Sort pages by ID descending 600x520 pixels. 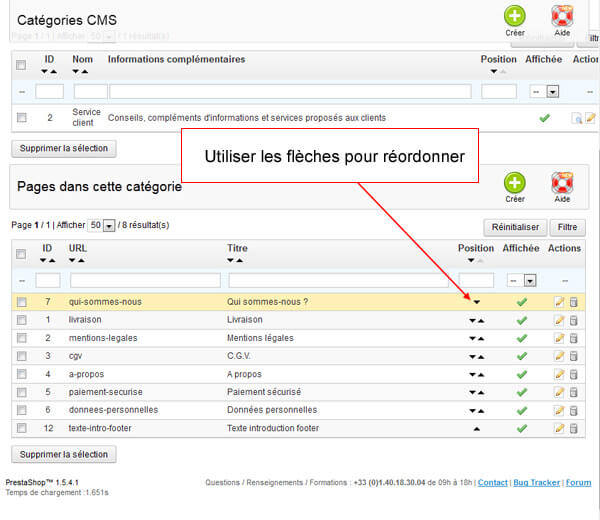(43, 261)
